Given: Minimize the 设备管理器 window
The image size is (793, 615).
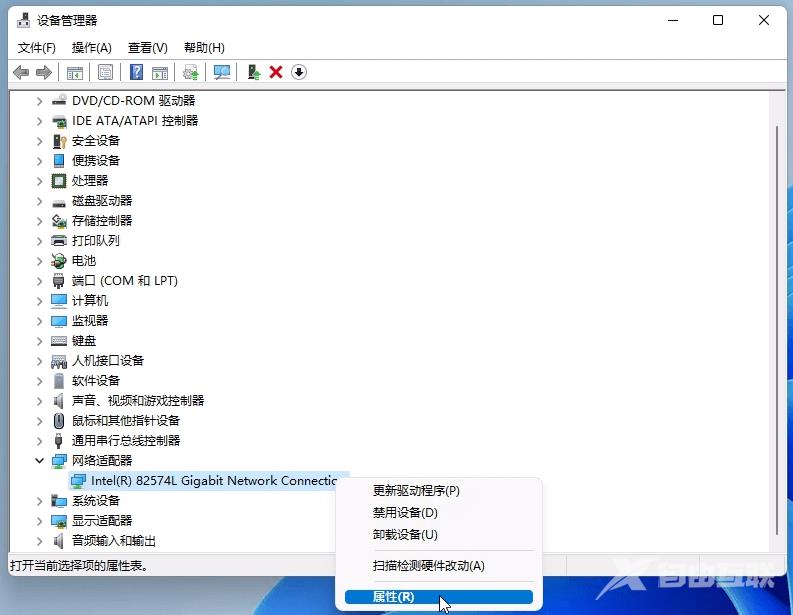Looking at the screenshot, I should click(x=673, y=20).
